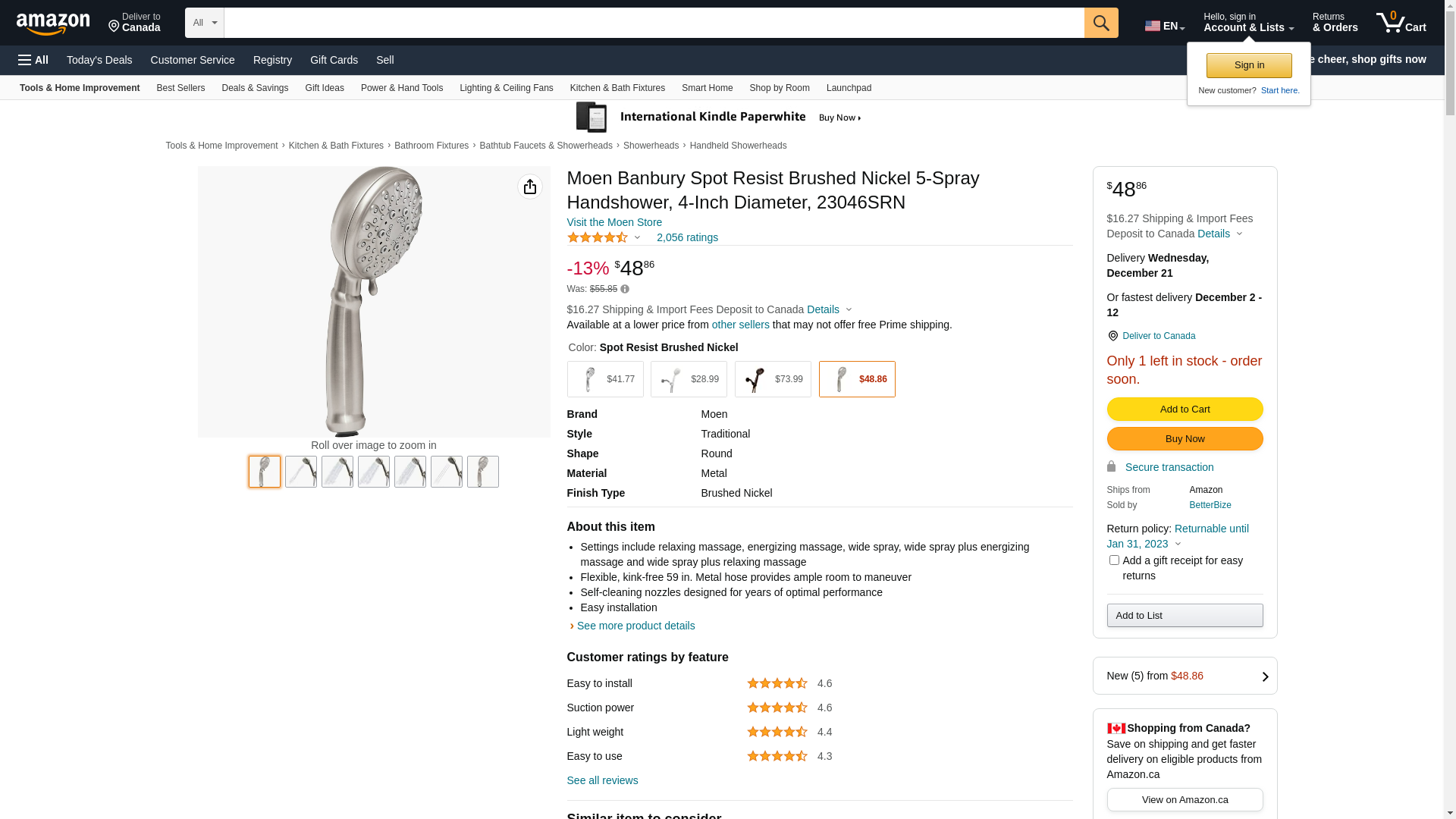This screenshot has height=819, width=1456.
Task: Check the gift receipt checkbox
Action: pyautogui.click(x=1113, y=560)
